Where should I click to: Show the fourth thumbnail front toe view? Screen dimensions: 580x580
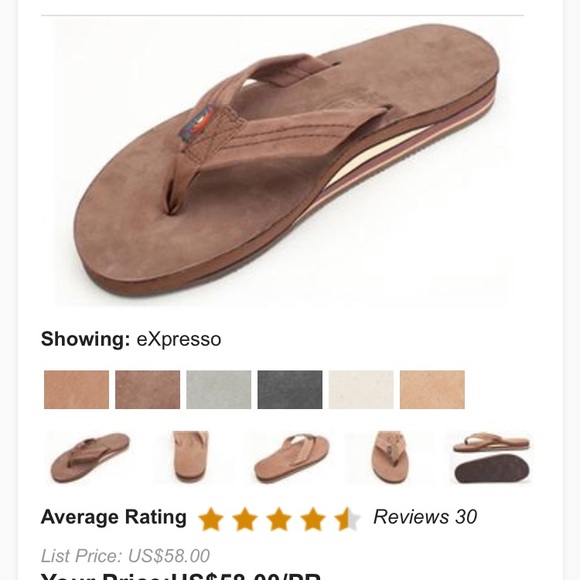click(390, 458)
